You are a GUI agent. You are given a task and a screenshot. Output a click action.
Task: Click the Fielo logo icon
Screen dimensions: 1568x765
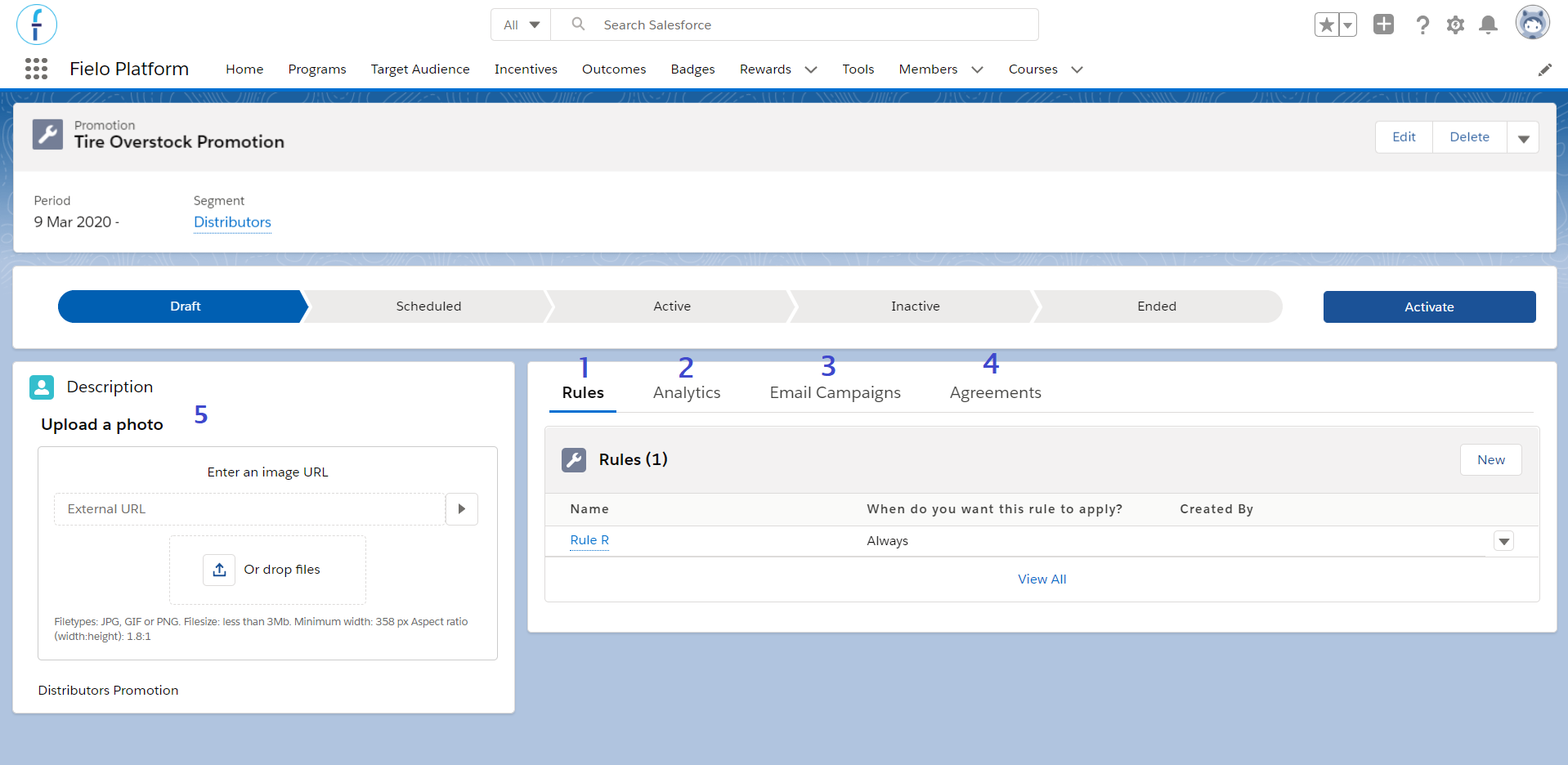coord(37,25)
